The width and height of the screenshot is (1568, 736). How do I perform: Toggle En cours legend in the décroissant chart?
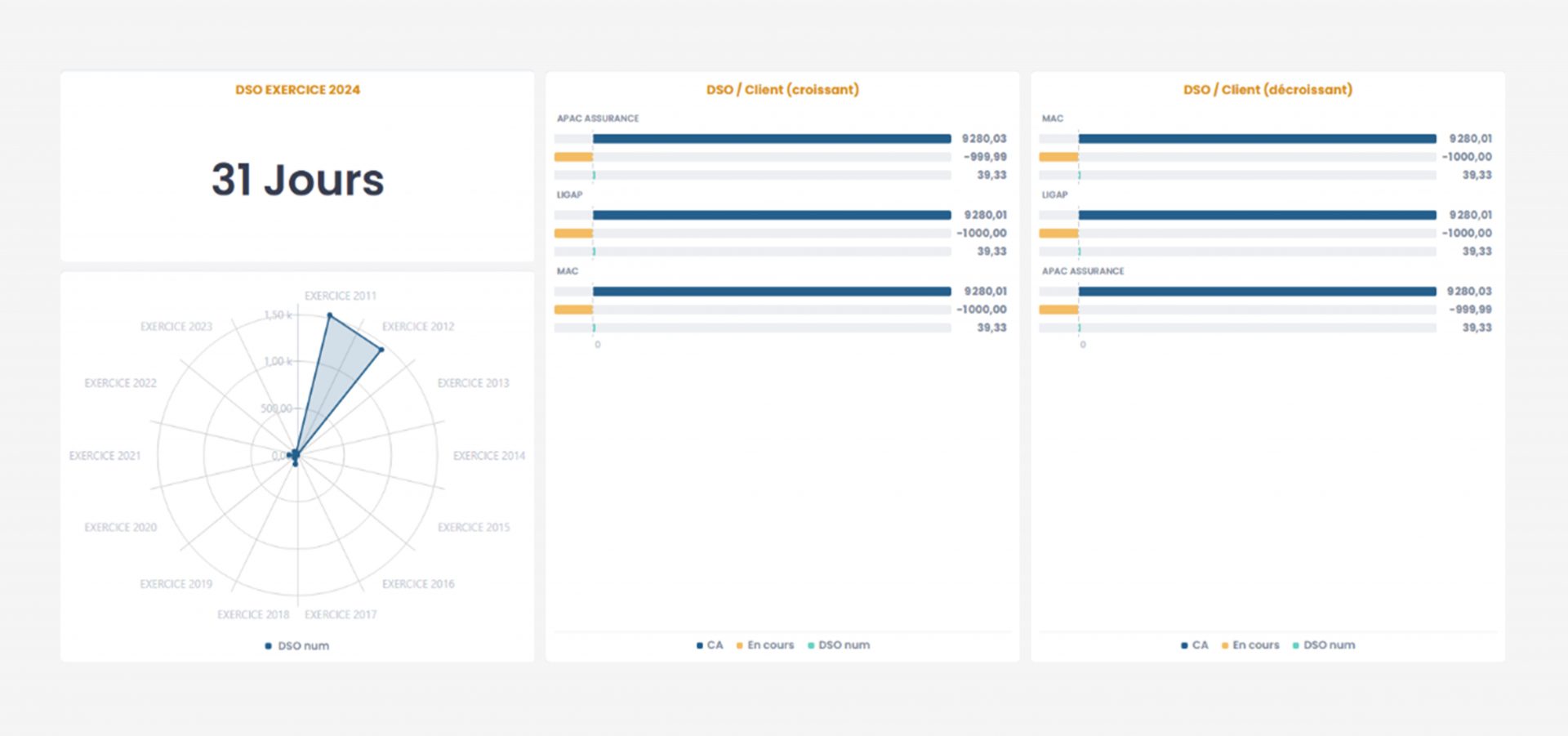1250,645
